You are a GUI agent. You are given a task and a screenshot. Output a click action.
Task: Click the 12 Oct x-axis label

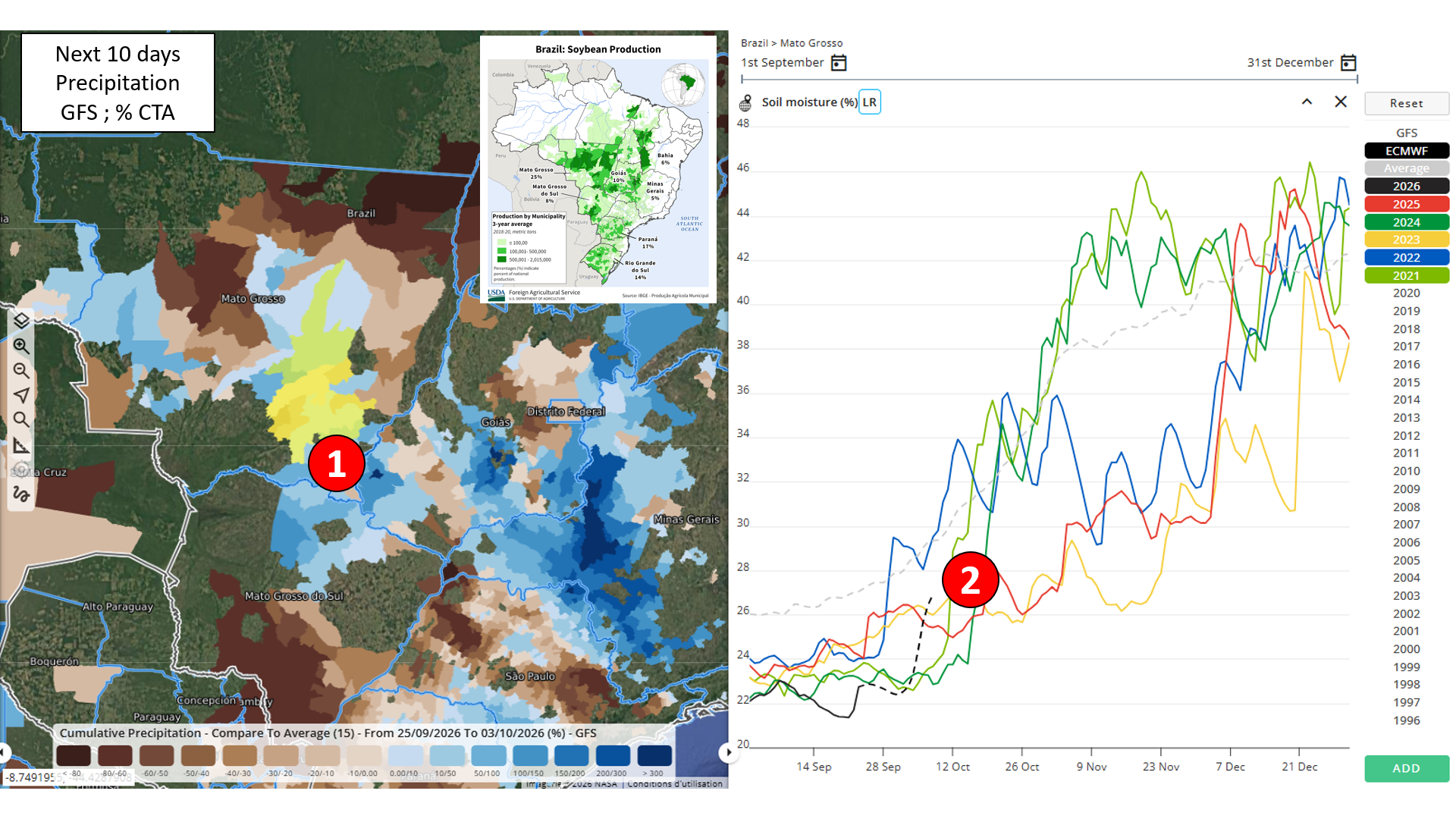[952, 767]
